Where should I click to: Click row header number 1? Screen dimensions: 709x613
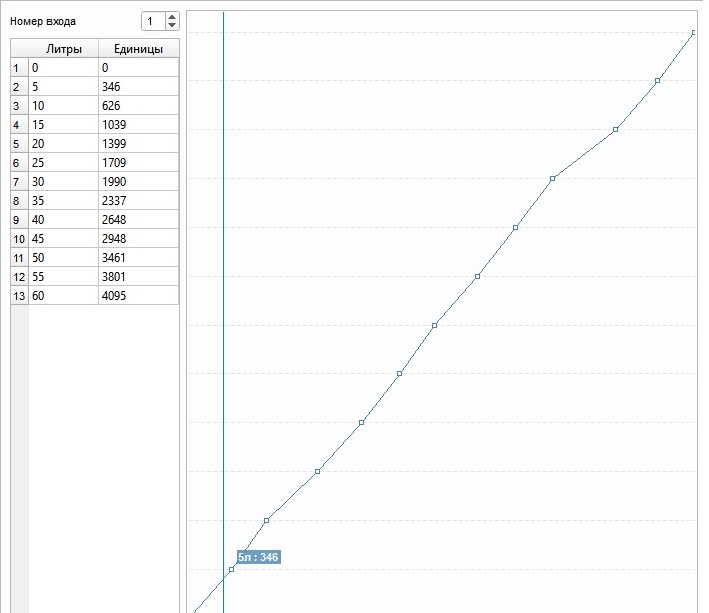coord(19,68)
